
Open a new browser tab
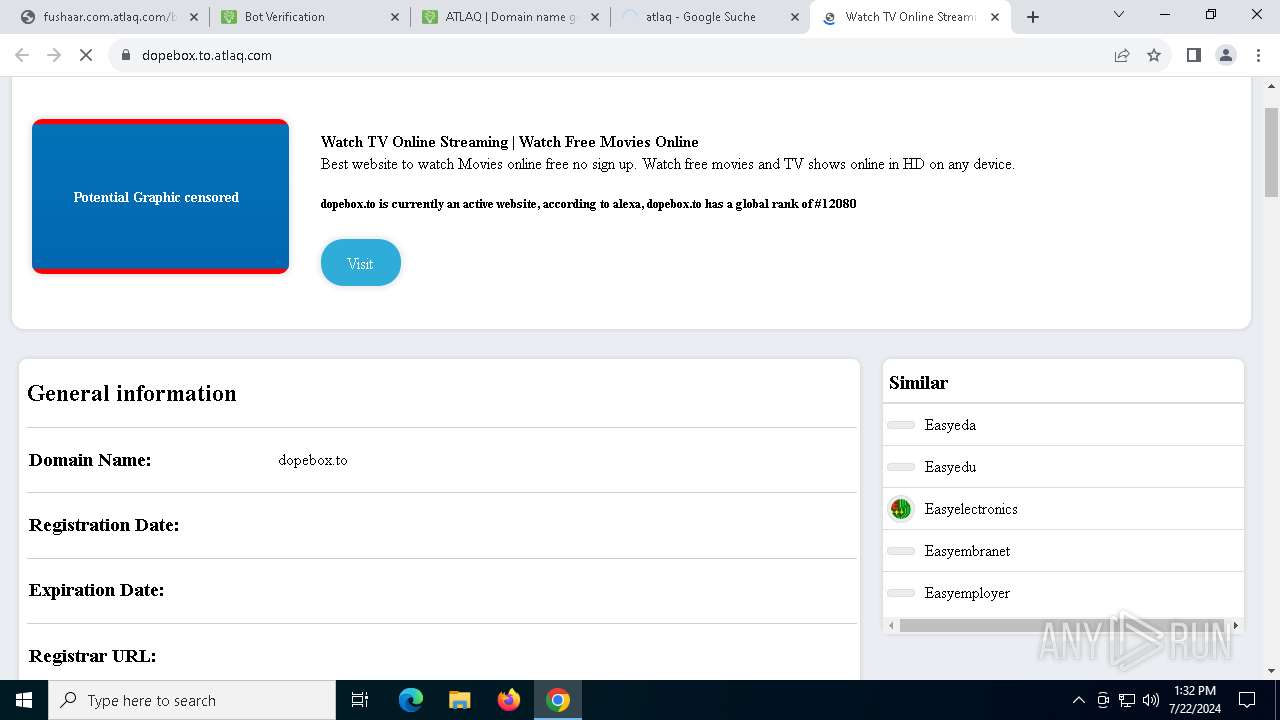pos(1033,17)
